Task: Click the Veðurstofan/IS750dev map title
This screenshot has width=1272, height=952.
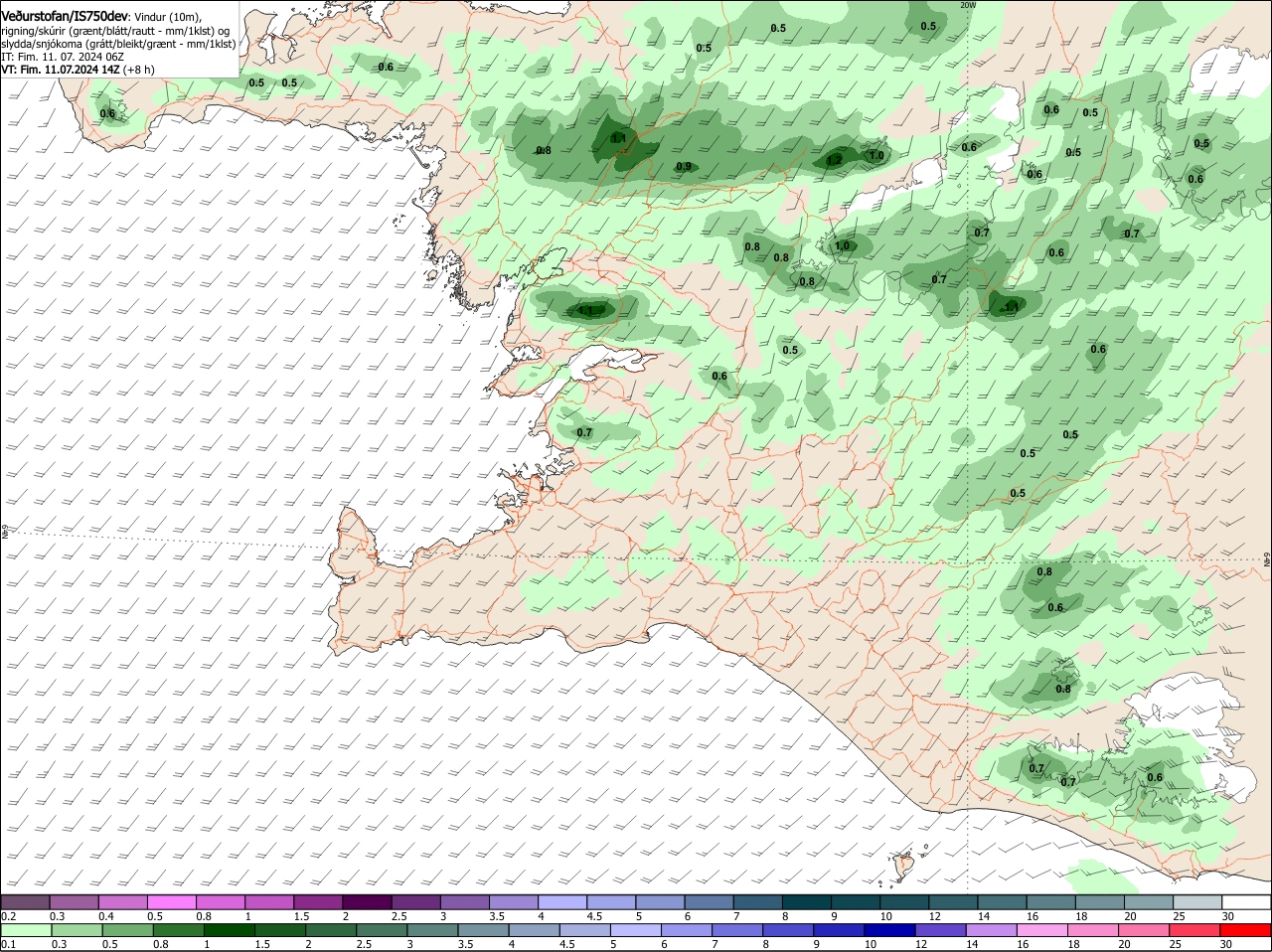Action: tap(65, 16)
